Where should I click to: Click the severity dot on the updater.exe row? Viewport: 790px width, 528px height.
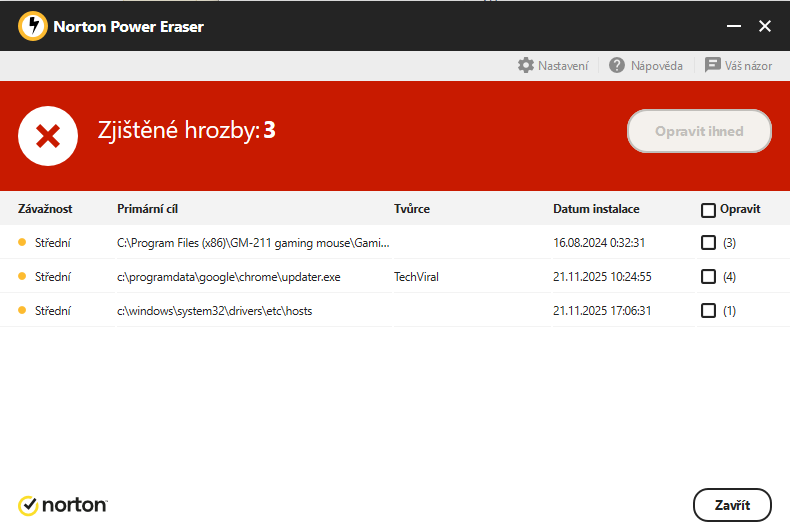click(x=22, y=277)
